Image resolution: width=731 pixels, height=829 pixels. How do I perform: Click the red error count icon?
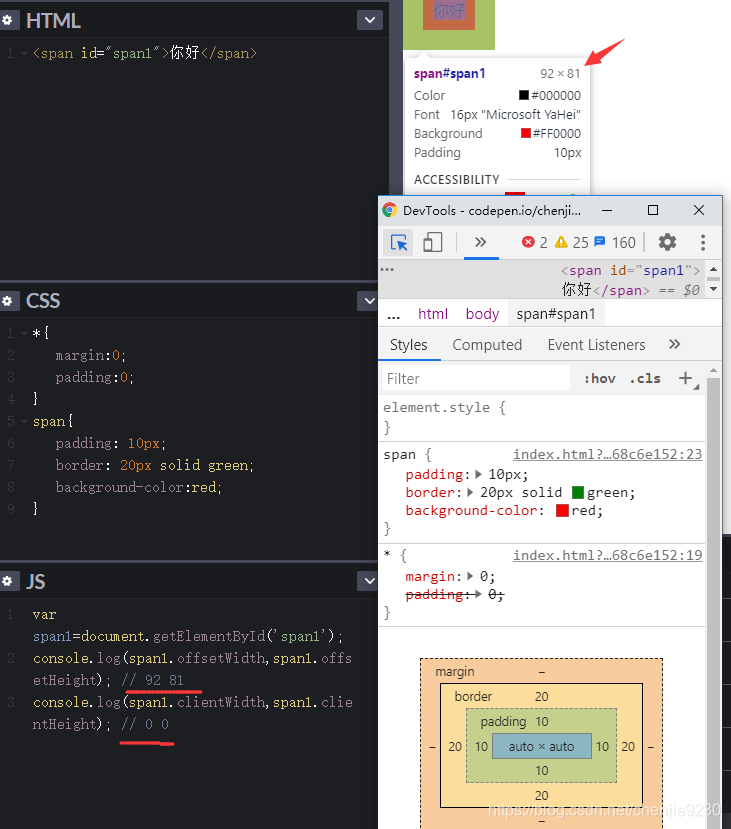[528, 242]
